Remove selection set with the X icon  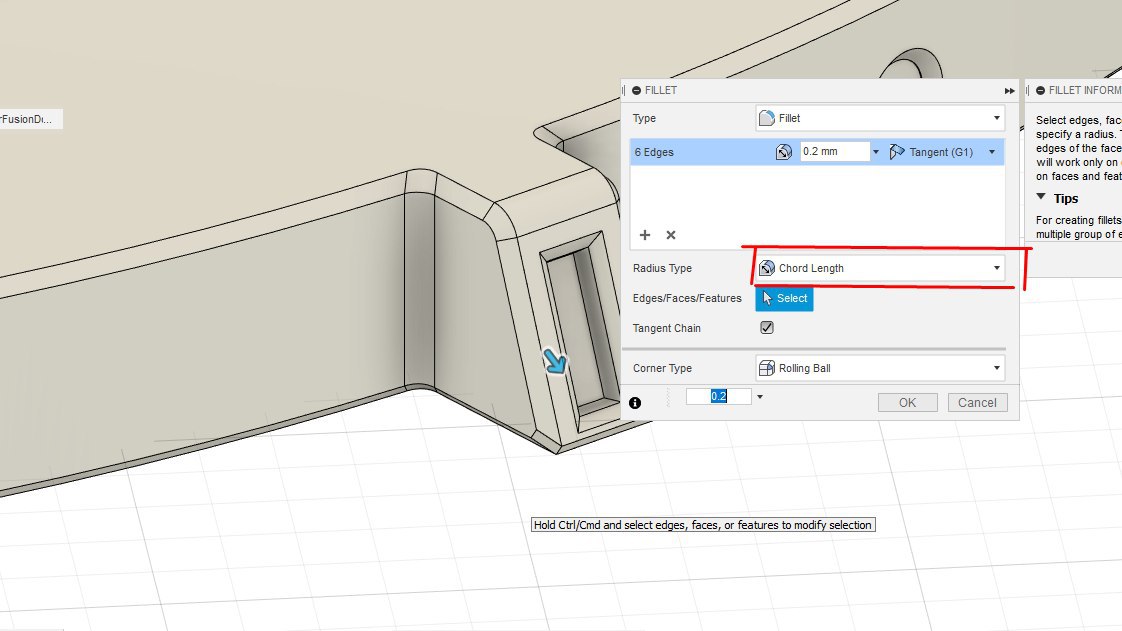click(x=670, y=235)
